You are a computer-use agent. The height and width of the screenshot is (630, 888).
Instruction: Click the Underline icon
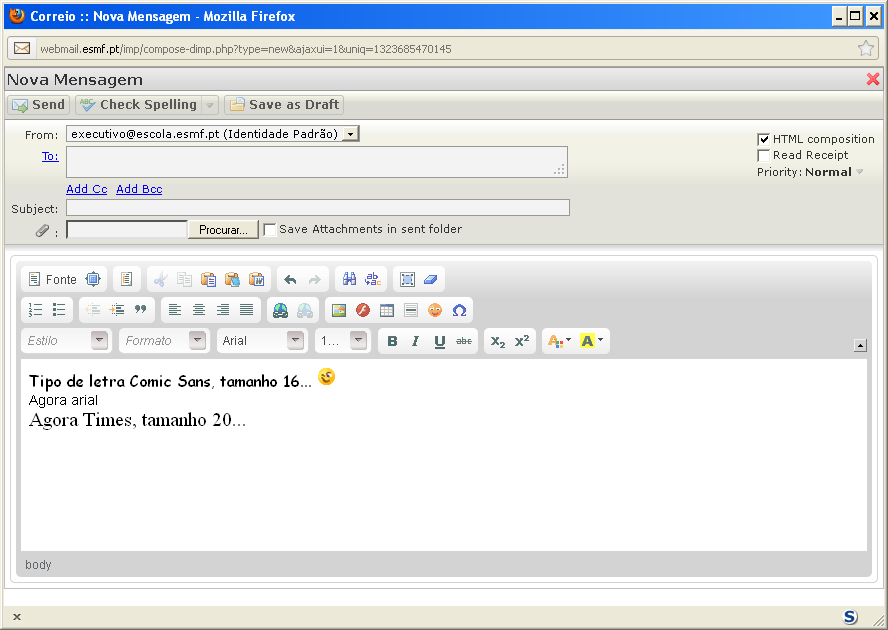click(x=440, y=341)
